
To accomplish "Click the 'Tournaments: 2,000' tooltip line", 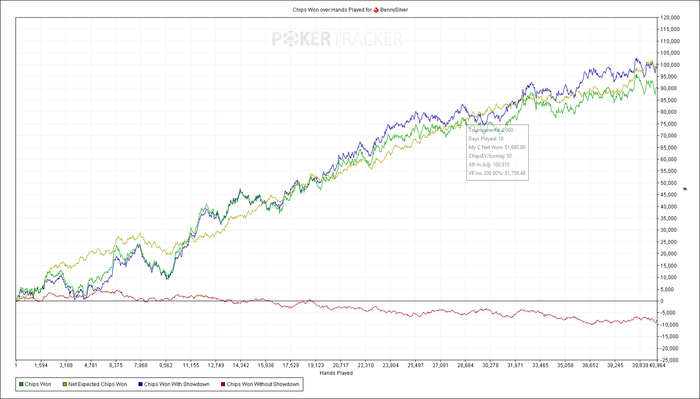I will pos(491,130).
